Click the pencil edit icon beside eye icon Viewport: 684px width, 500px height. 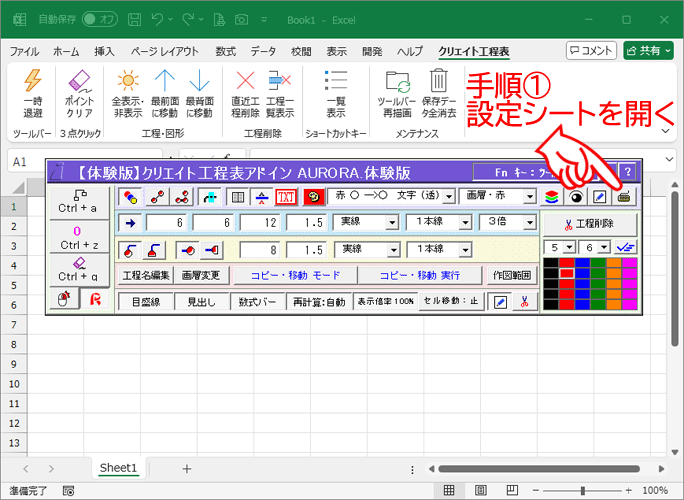click(x=599, y=197)
